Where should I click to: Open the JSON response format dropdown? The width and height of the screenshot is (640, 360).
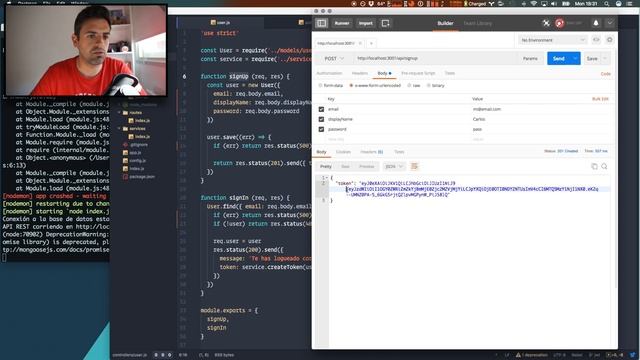[394, 166]
